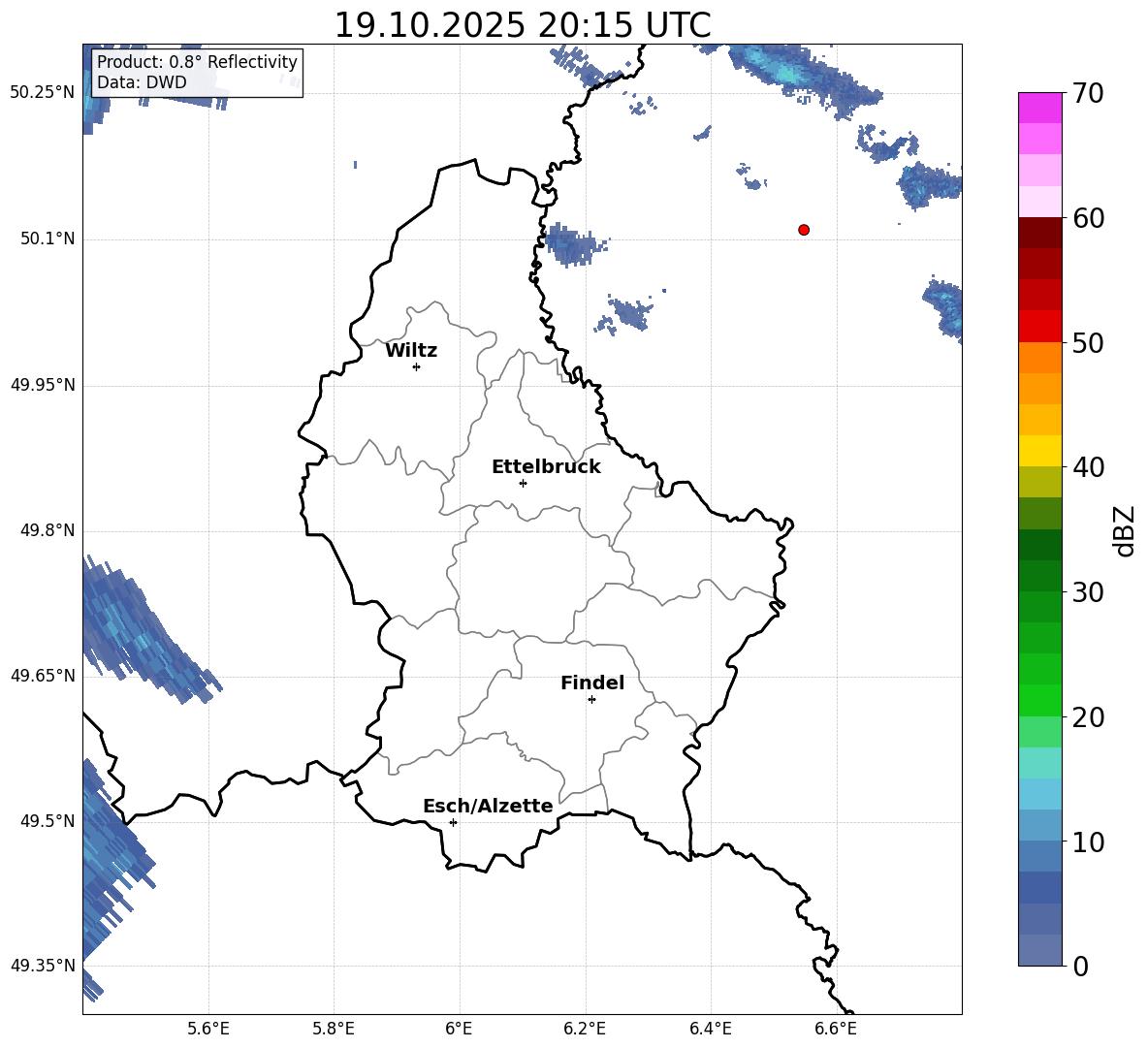Viewport: 1148px width, 1048px height.
Task: Click the 49.8°N latitude label
Action: 47,530
